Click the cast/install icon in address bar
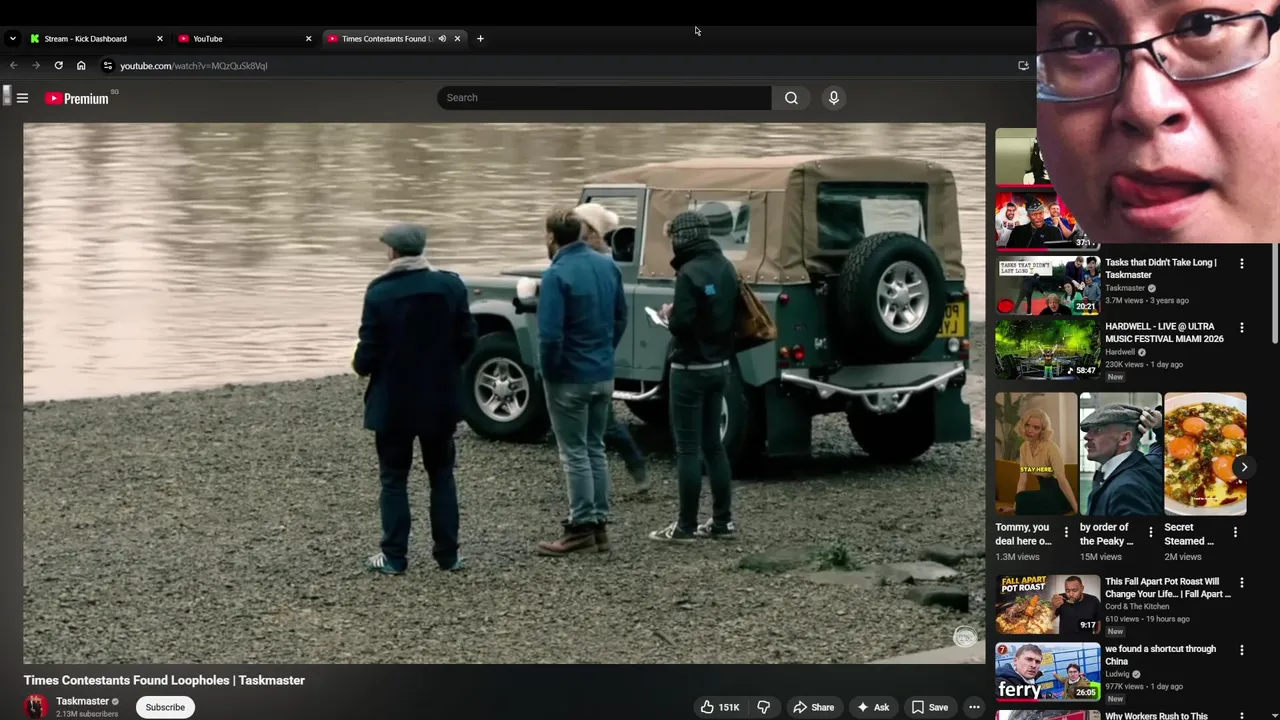 [x=1023, y=65]
